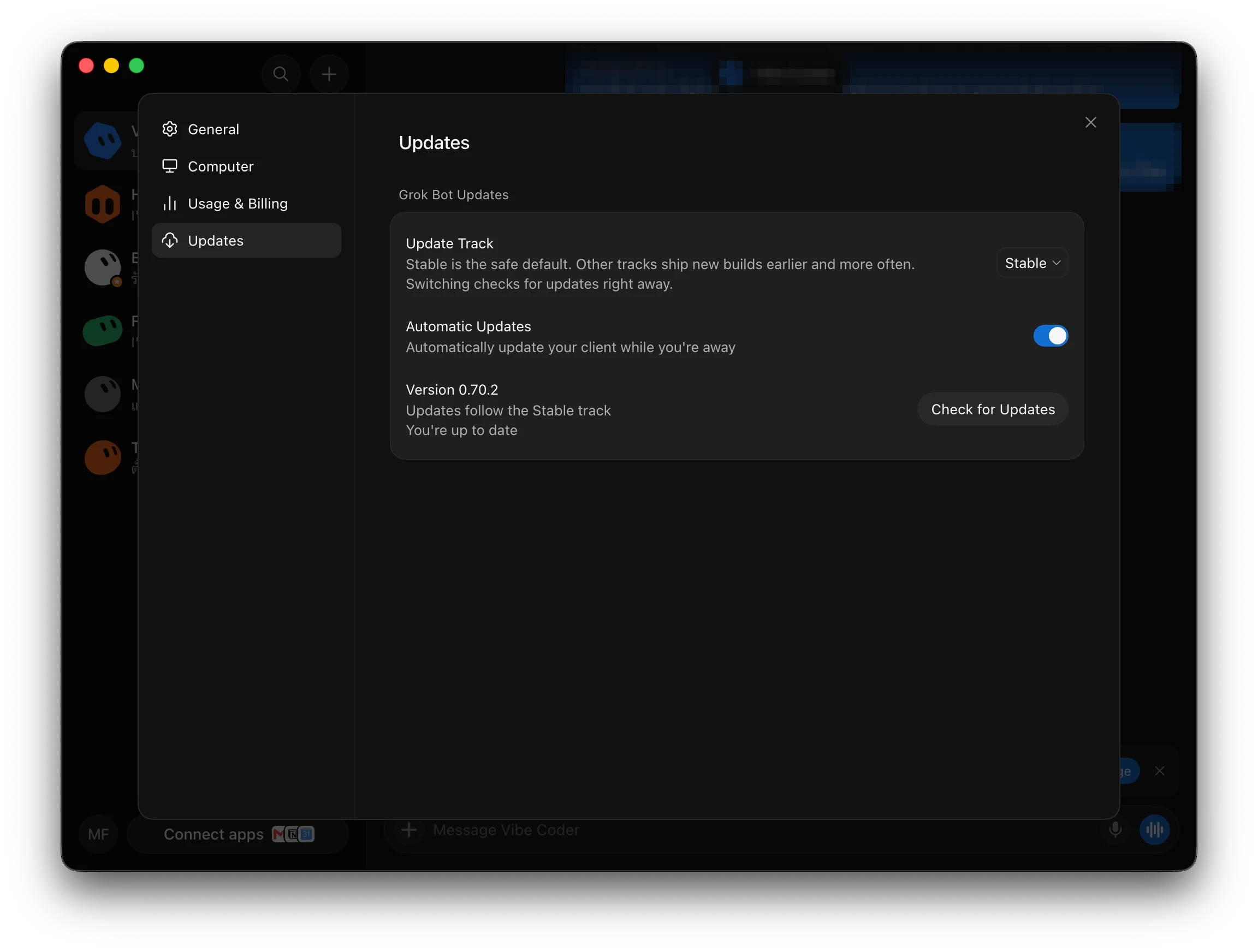Select the brown-orange bot avatar at the sidebar bottom
Viewport: 1258px width, 952px height.
[x=103, y=457]
